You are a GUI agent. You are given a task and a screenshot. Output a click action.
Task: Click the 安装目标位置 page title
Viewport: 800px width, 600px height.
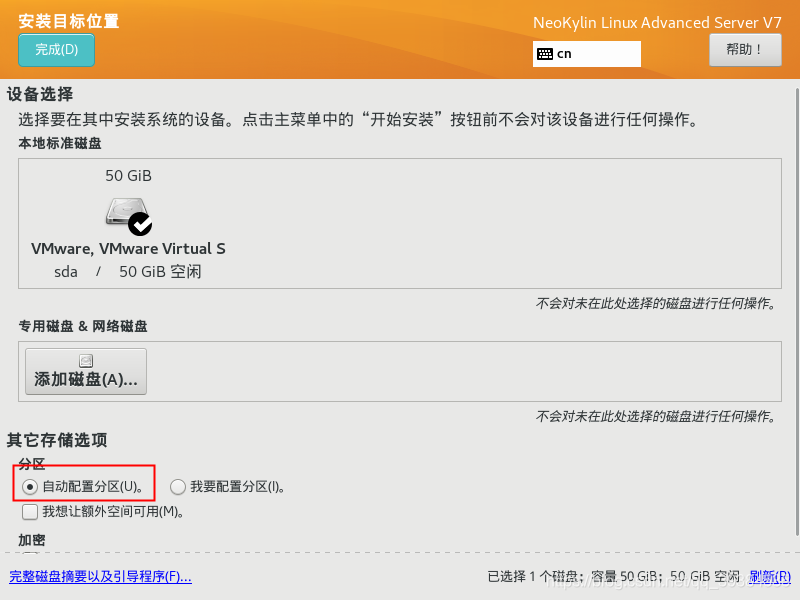(x=69, y=21)
